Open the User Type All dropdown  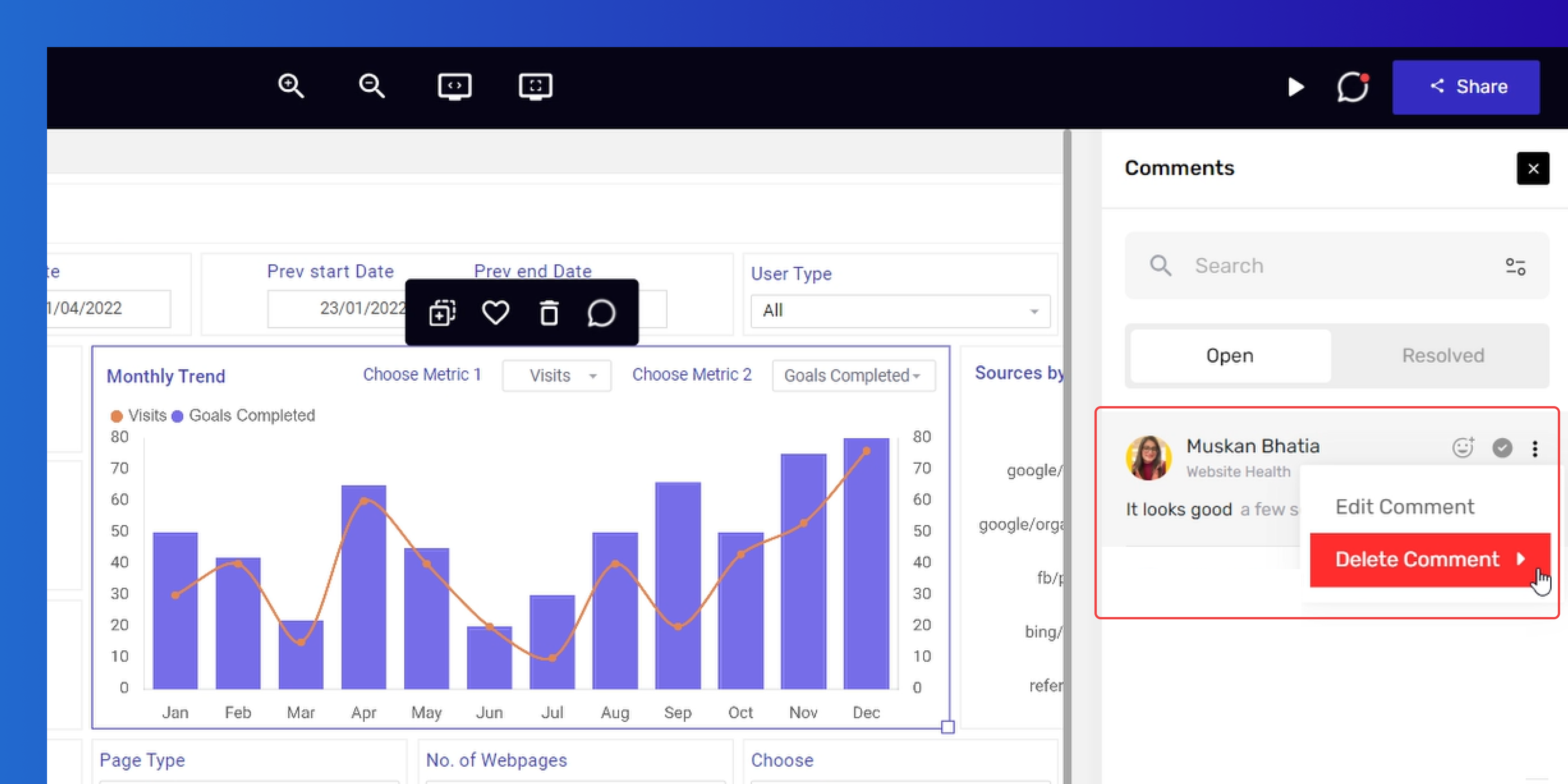click(x=900, y=311)
